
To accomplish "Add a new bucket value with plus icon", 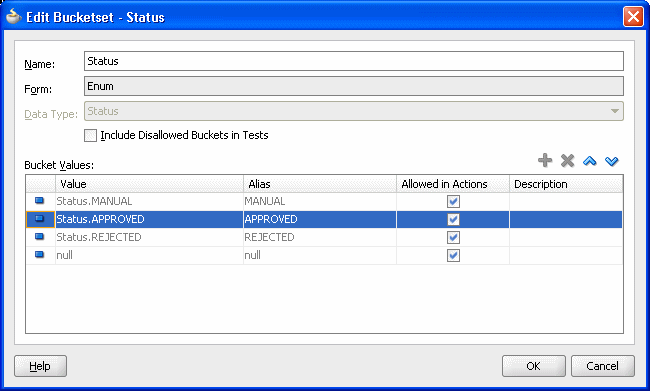I will 545,160.
